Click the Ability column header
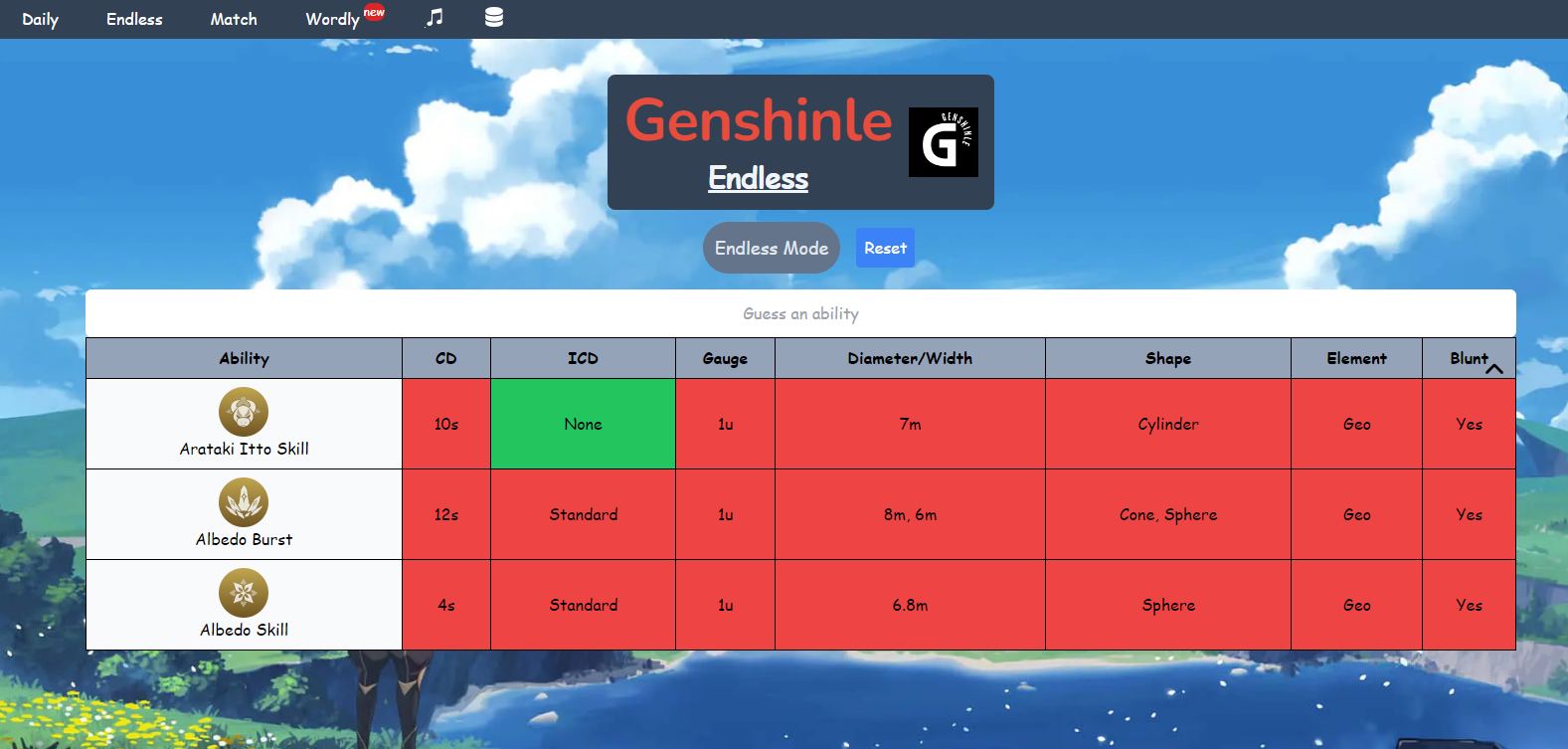Viewport: 1568px width, 749px height. click(244, 358)
